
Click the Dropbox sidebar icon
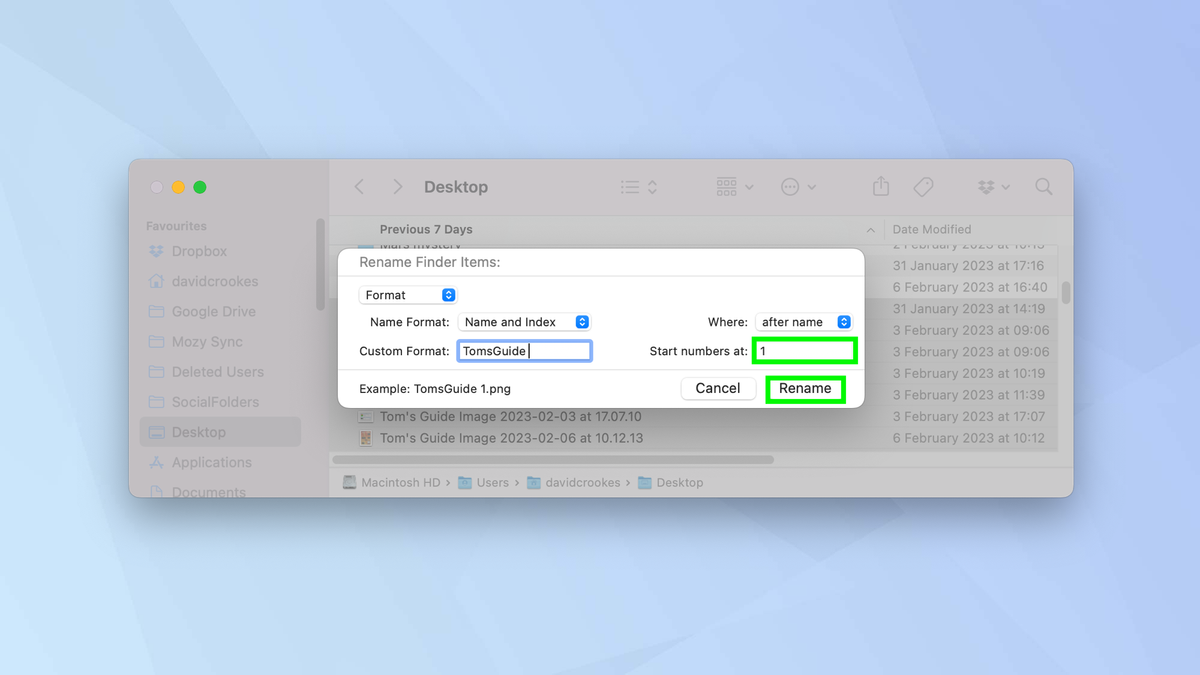(156, 252)
